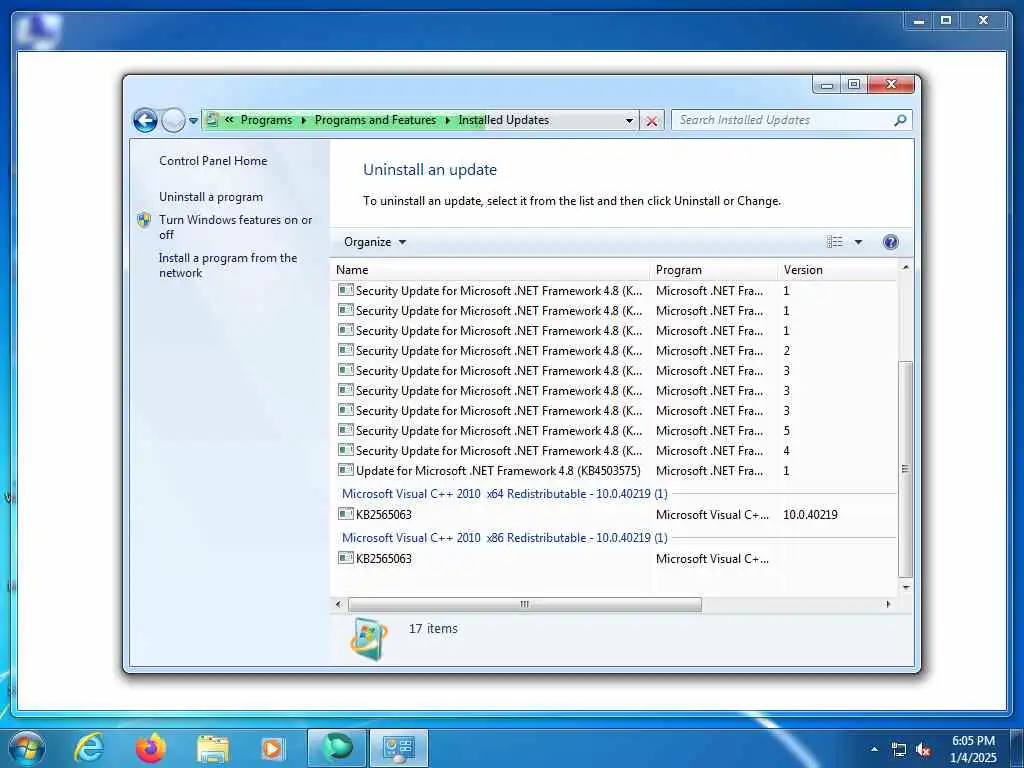The height and width of the screenshot is (768, 1024).
Task: Click the Control Panel address bar icon
Action: tap(212, 120)
